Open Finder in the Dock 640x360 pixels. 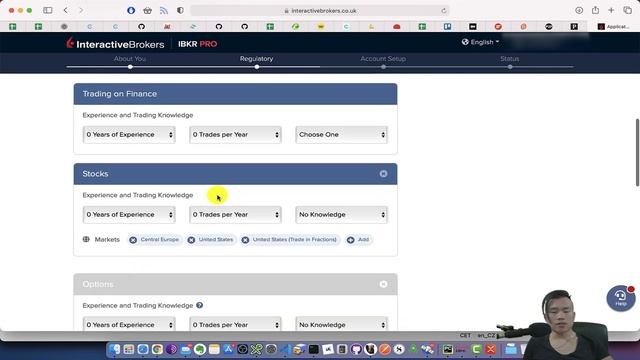[x=115, y=349]
